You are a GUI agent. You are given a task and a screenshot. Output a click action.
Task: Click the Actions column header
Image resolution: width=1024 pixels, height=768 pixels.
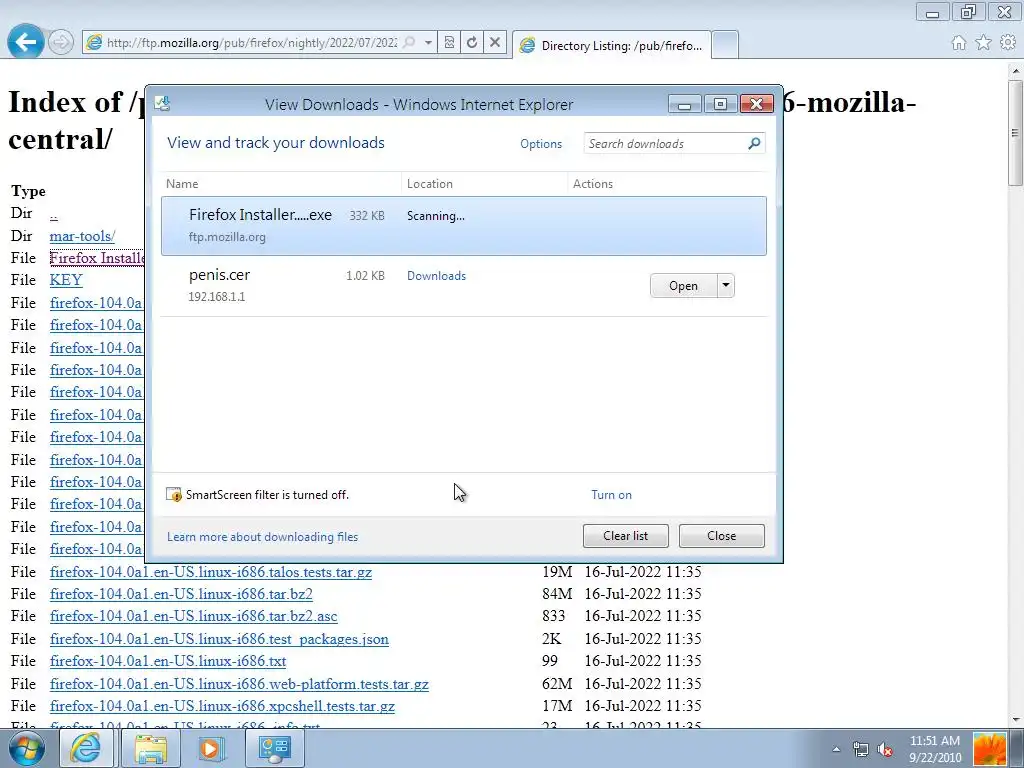(667, 184)
